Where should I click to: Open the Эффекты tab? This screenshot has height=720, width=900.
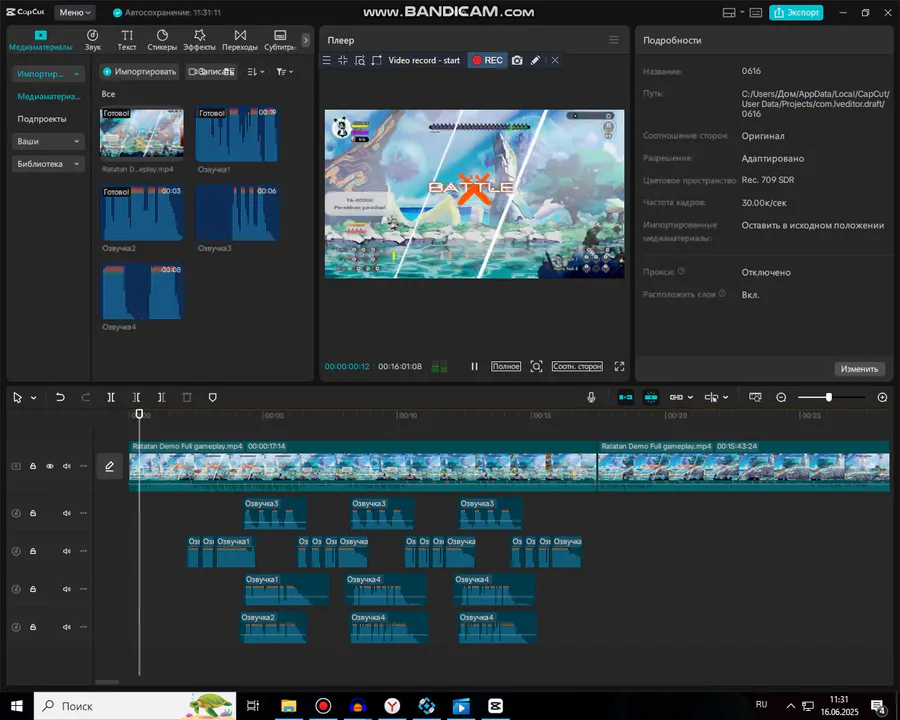199,40
